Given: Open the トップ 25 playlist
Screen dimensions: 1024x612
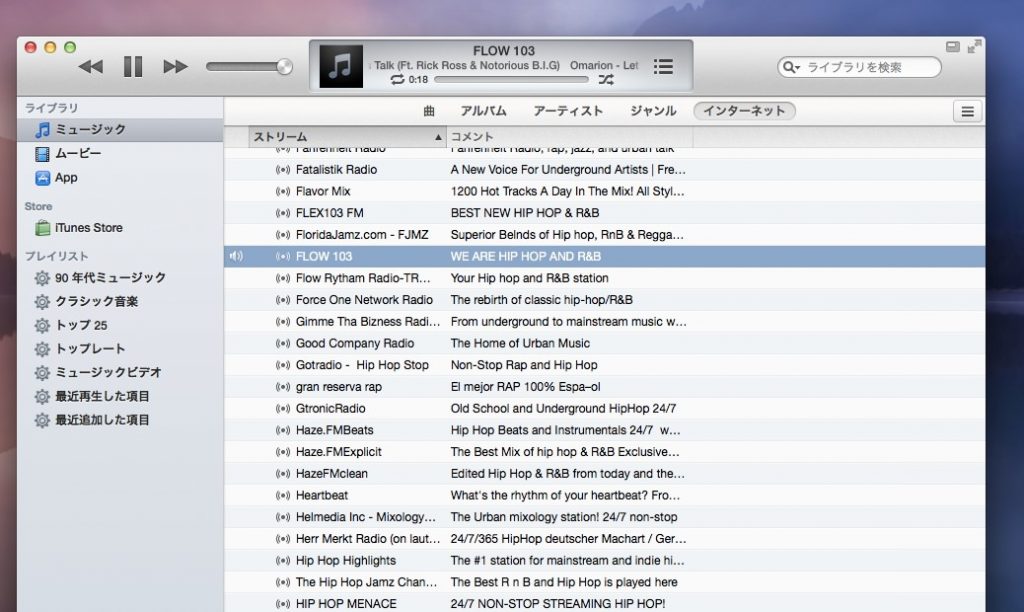Looking at the screenshot, I should click(x=120, y=325).
